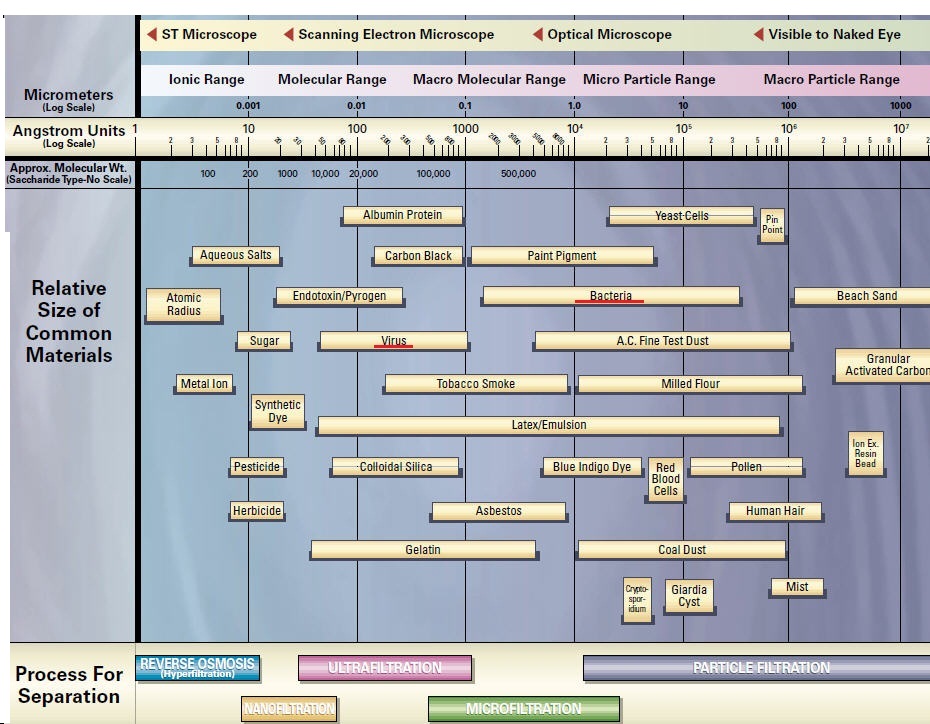Image resolution: width=930 pixels, height=724 pixels.
Task: Select the 'Beach Sand' bar
Action: coord(862,296)
